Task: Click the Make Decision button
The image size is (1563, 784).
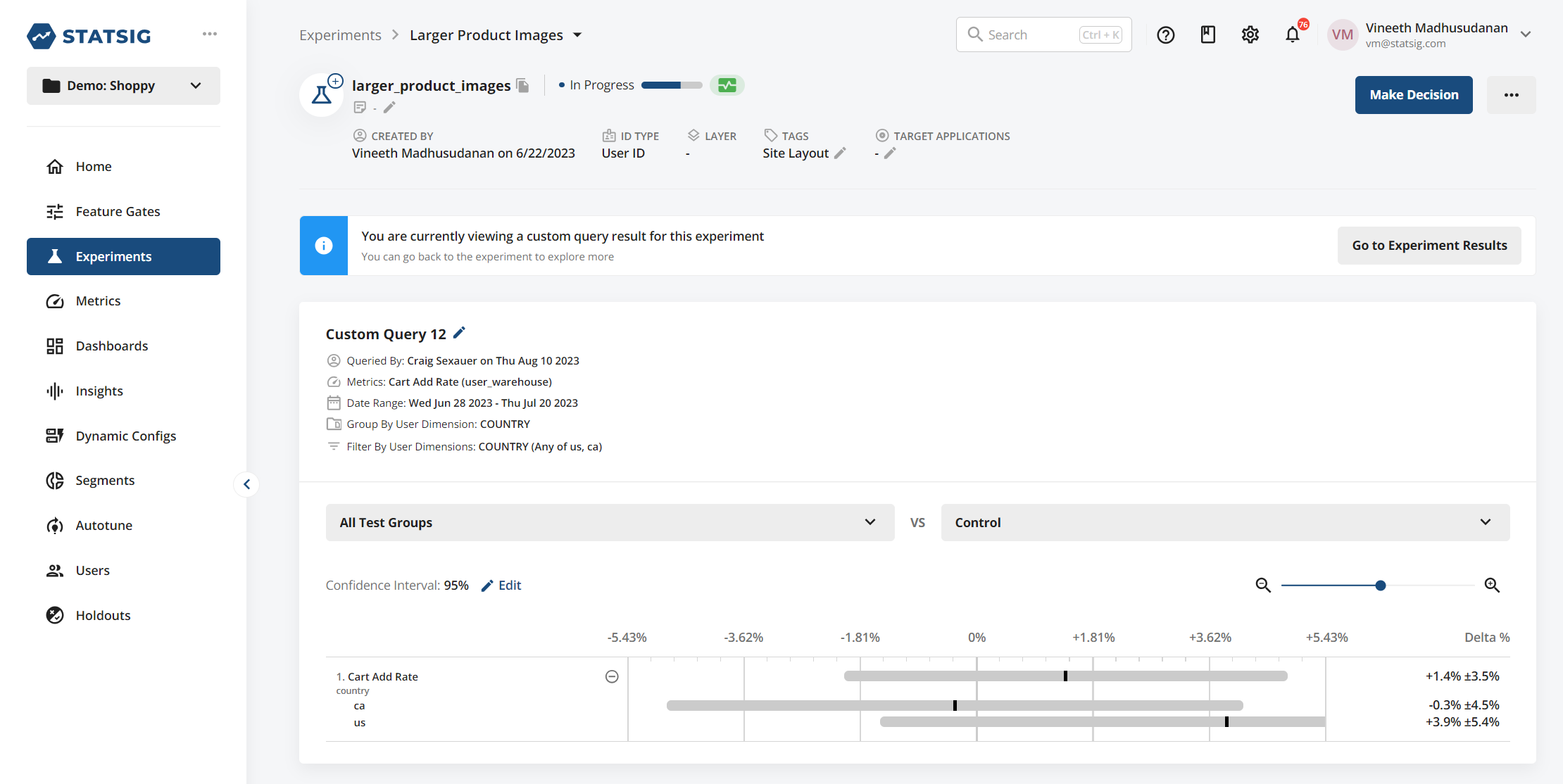Action: [1414, 95]
